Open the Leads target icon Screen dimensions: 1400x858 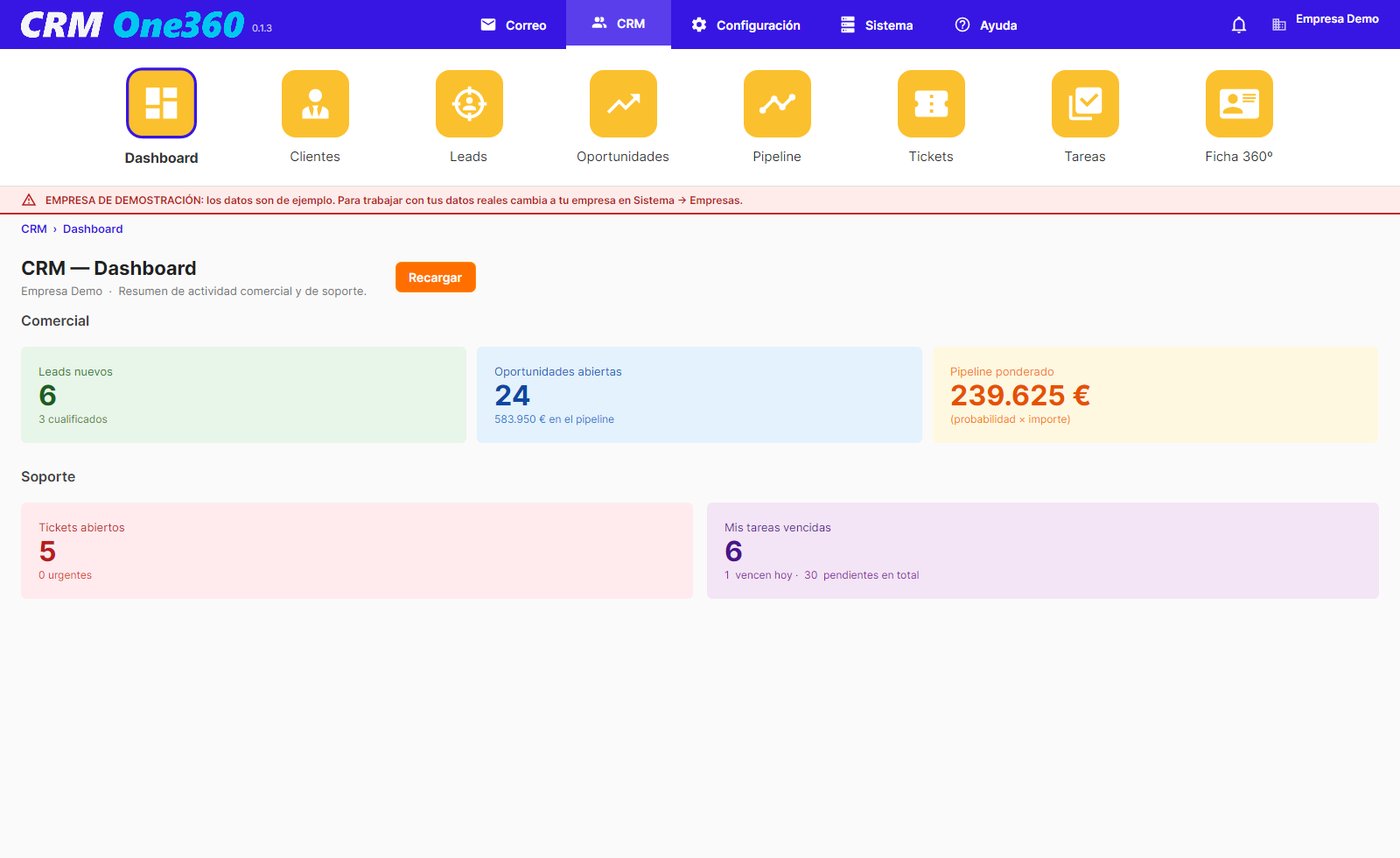tap(469, 103)
